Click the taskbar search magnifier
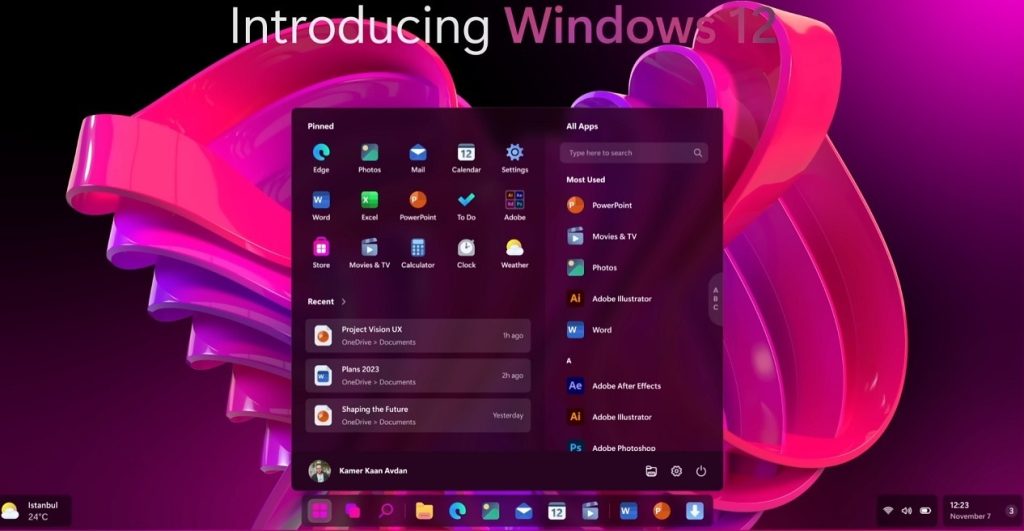Viewport: 1024px width, 531px height. [386, 511]
